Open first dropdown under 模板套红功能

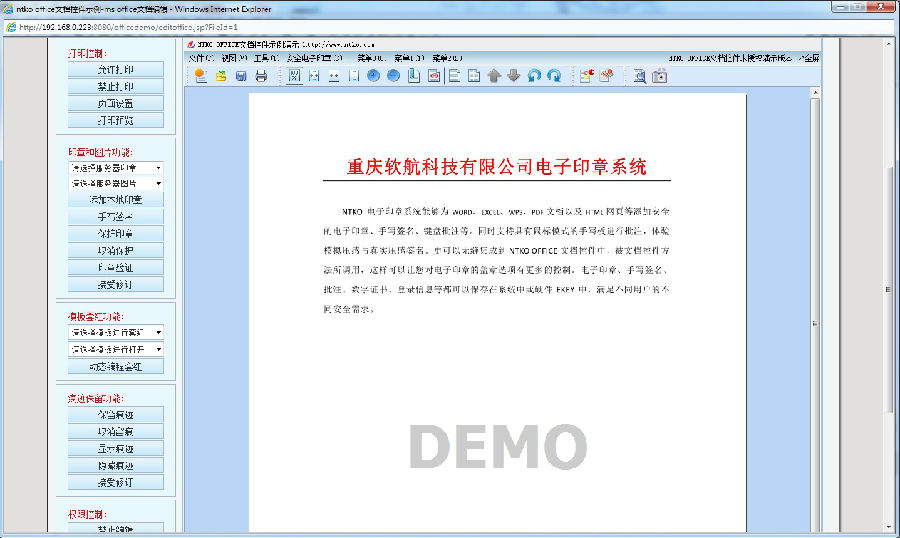pos(115,332)
